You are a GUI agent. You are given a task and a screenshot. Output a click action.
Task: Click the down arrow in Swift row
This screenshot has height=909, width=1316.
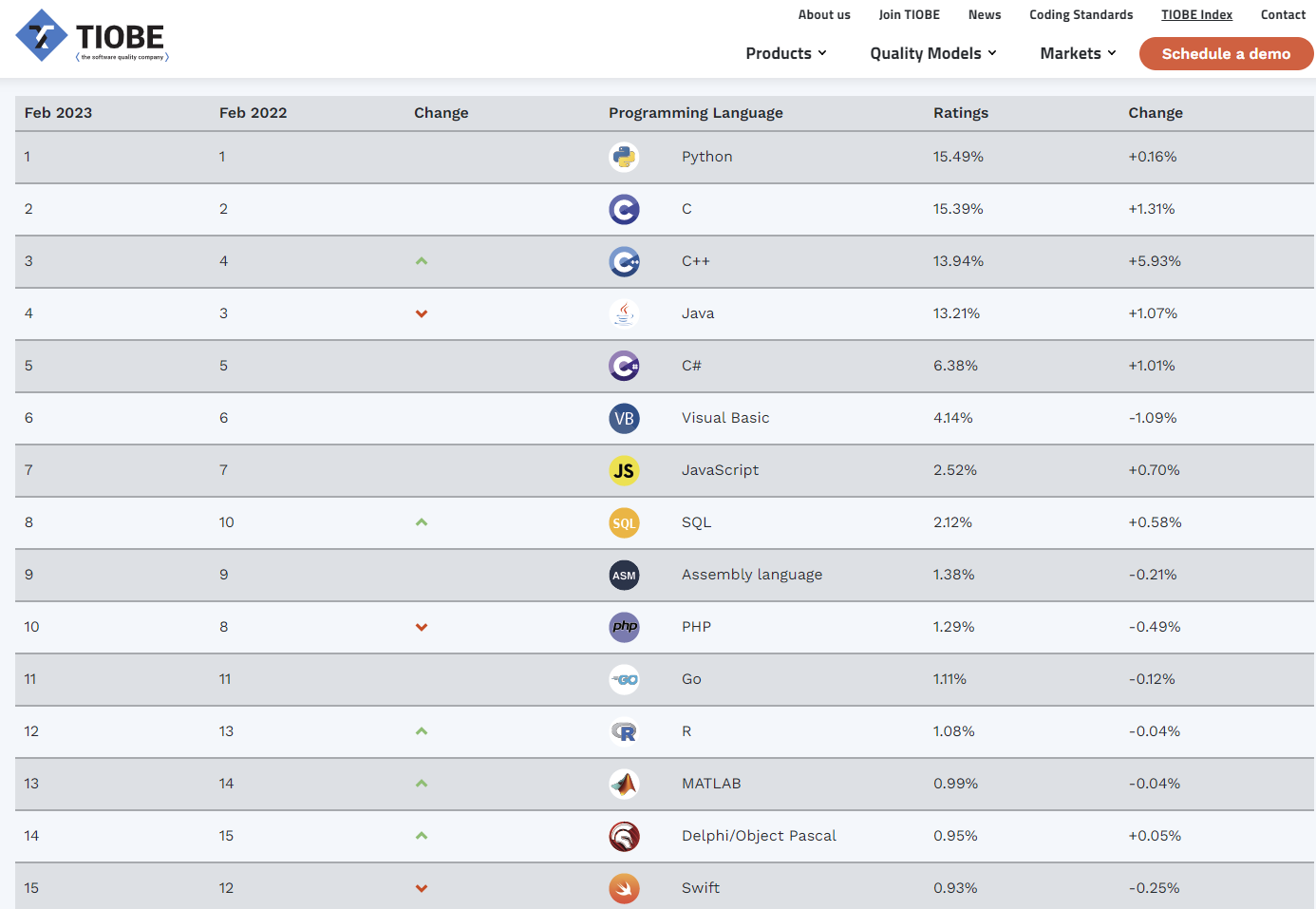tap(422, 888)
